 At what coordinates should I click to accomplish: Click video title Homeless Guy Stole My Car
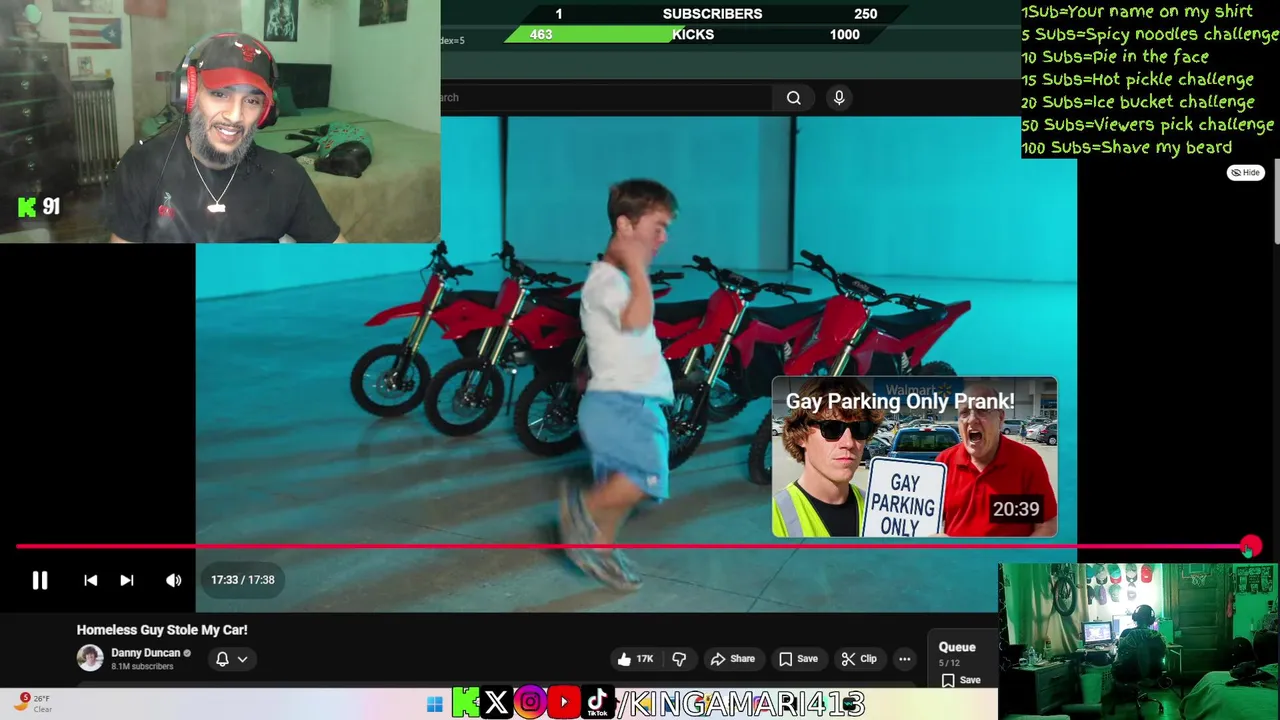pyautogui.click(x=162, y=630)
